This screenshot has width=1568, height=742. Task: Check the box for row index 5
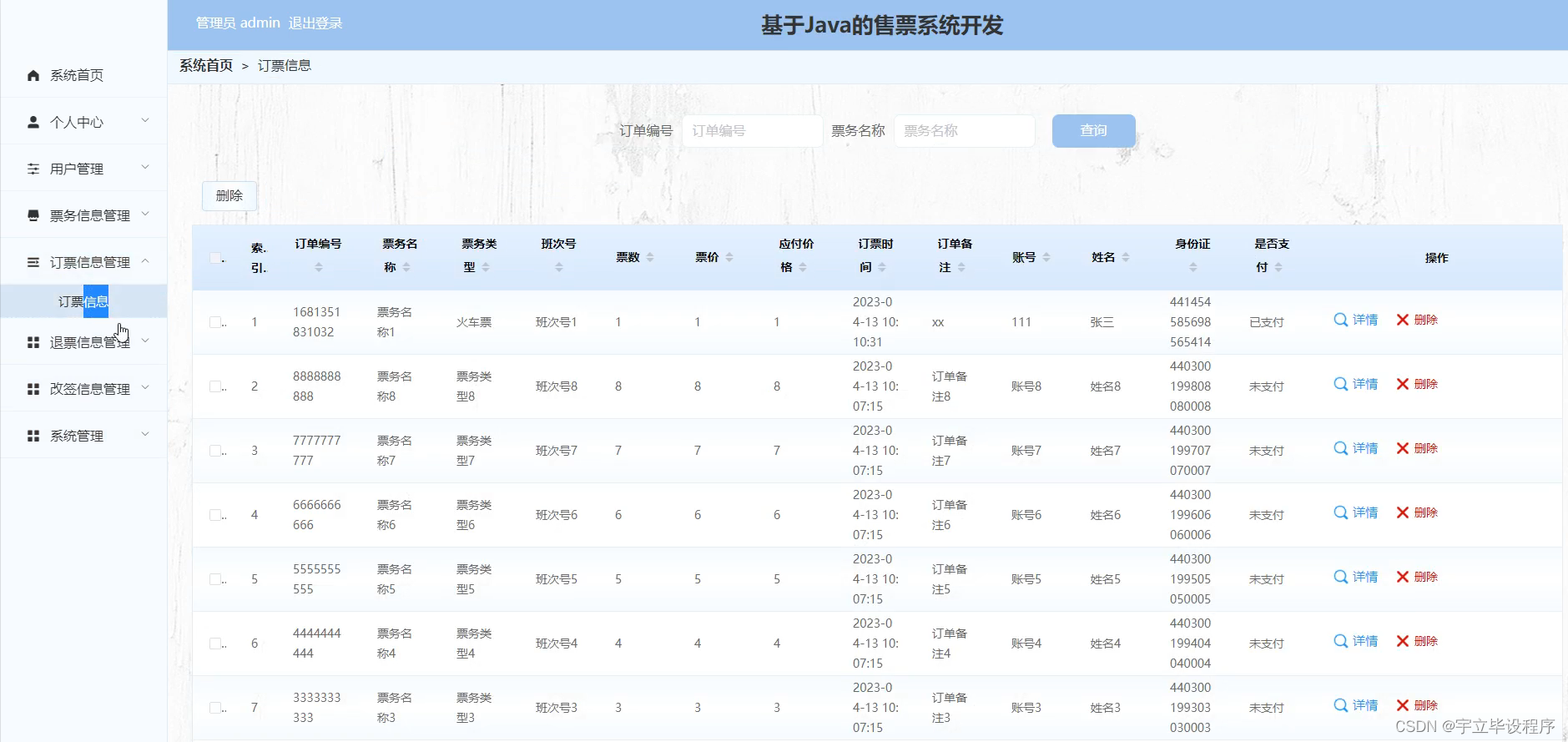click(215, 579)
